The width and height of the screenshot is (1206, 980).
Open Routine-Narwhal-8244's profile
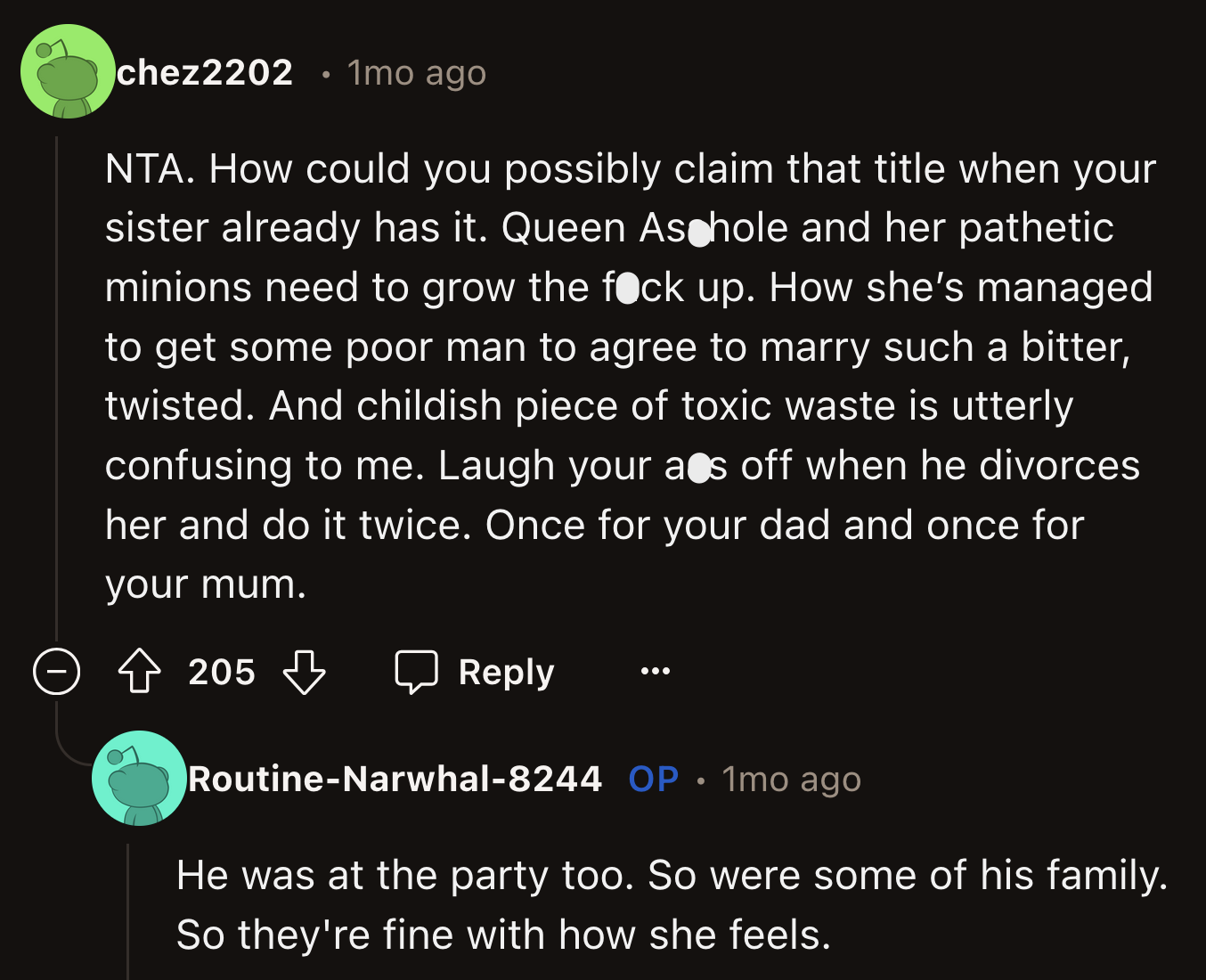(395, 778)
